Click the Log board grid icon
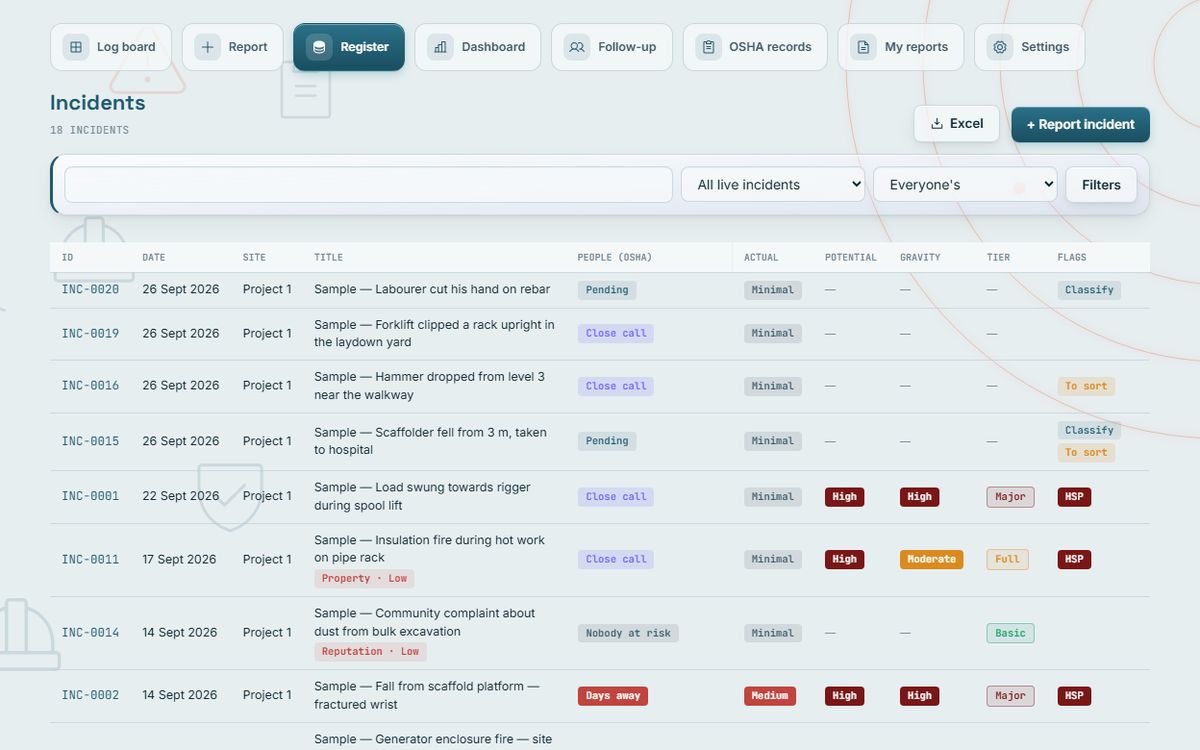The width and height of the screenshot is (1200, 750). coord(76,47)
